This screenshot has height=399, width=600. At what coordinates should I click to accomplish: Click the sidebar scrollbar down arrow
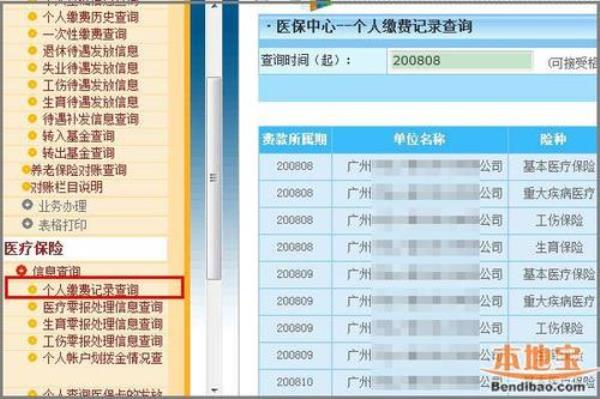coord(214,391)
